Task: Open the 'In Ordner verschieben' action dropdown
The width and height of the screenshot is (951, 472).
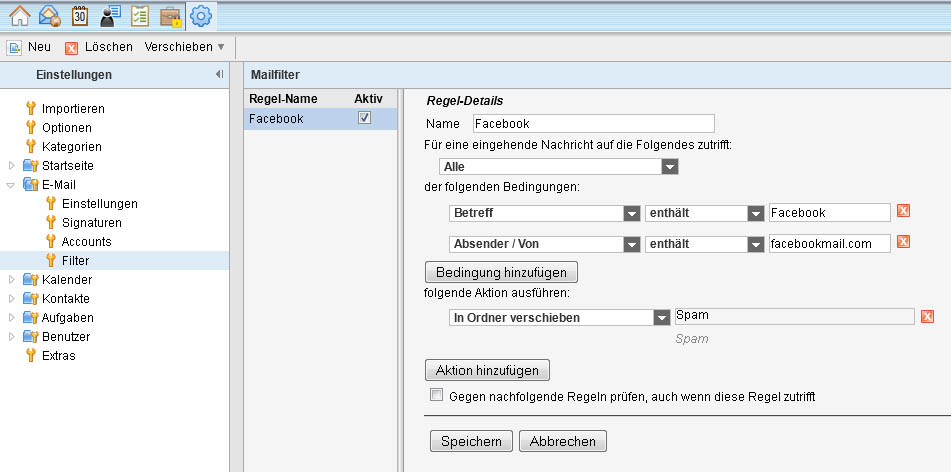Action: tap(661, 318)
